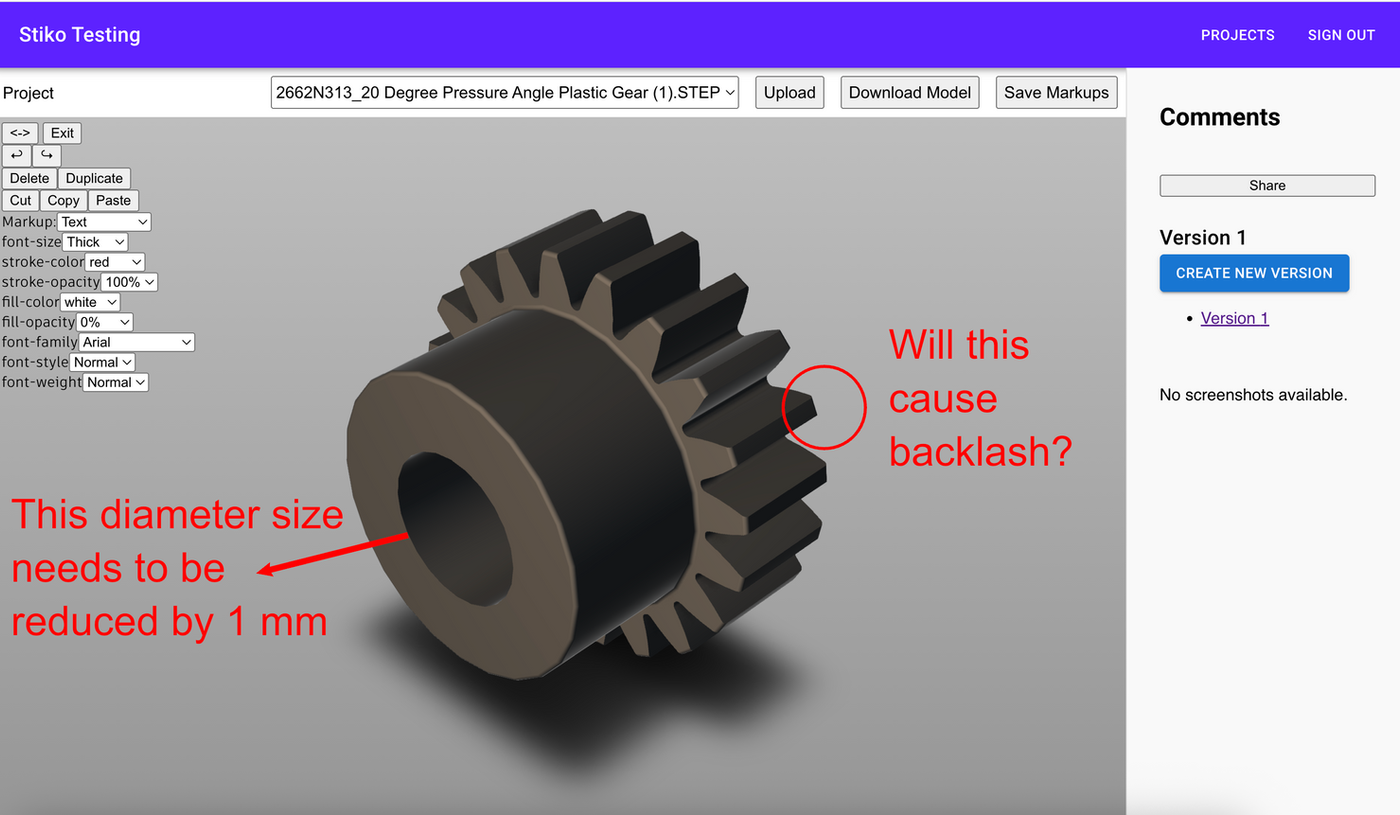Screen dimensions: 1400x815
Task: Click Download Model button
Action: click(x=910, y=92)
